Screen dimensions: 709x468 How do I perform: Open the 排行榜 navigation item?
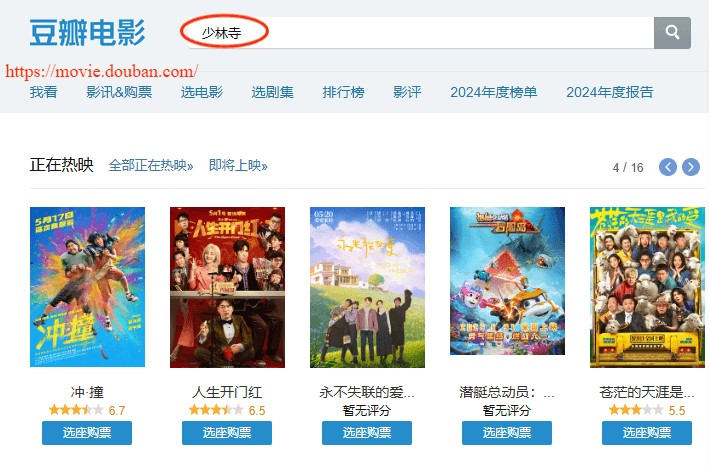pos(343,92)
